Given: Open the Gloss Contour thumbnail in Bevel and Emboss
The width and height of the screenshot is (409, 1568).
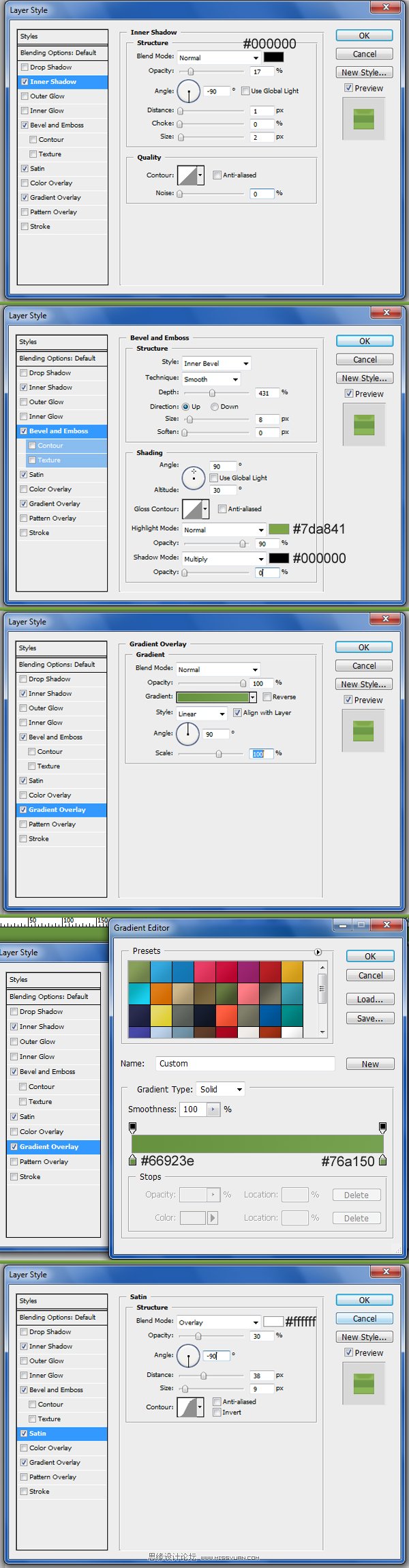Looking at the screenshot, I should (192, 509).
